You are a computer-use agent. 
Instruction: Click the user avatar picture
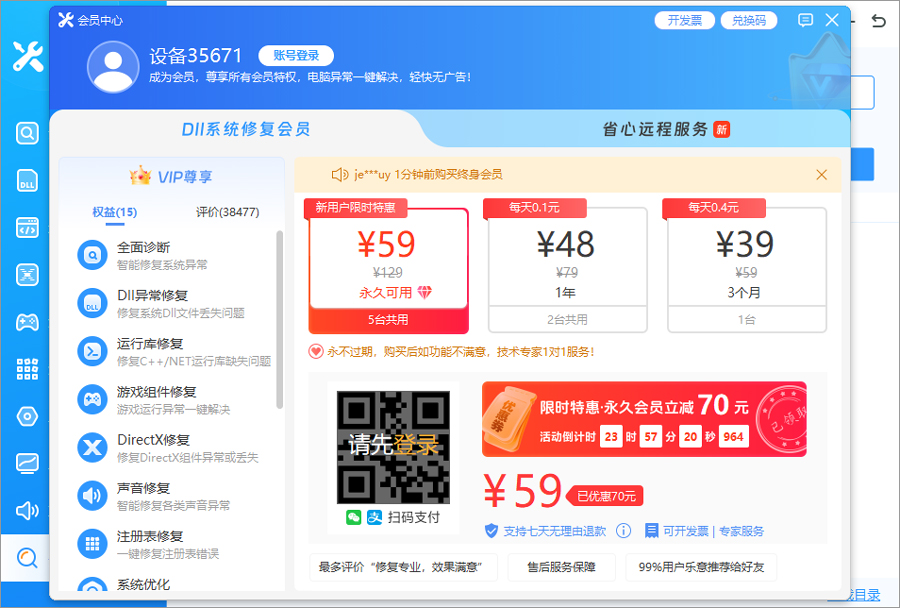[x=113, y=67]
